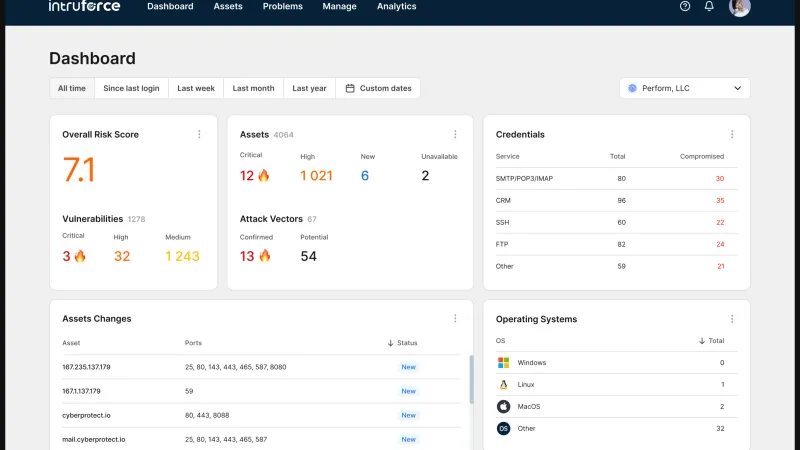
Task: Click CRM compromised count 35
Action: [720, 201]
